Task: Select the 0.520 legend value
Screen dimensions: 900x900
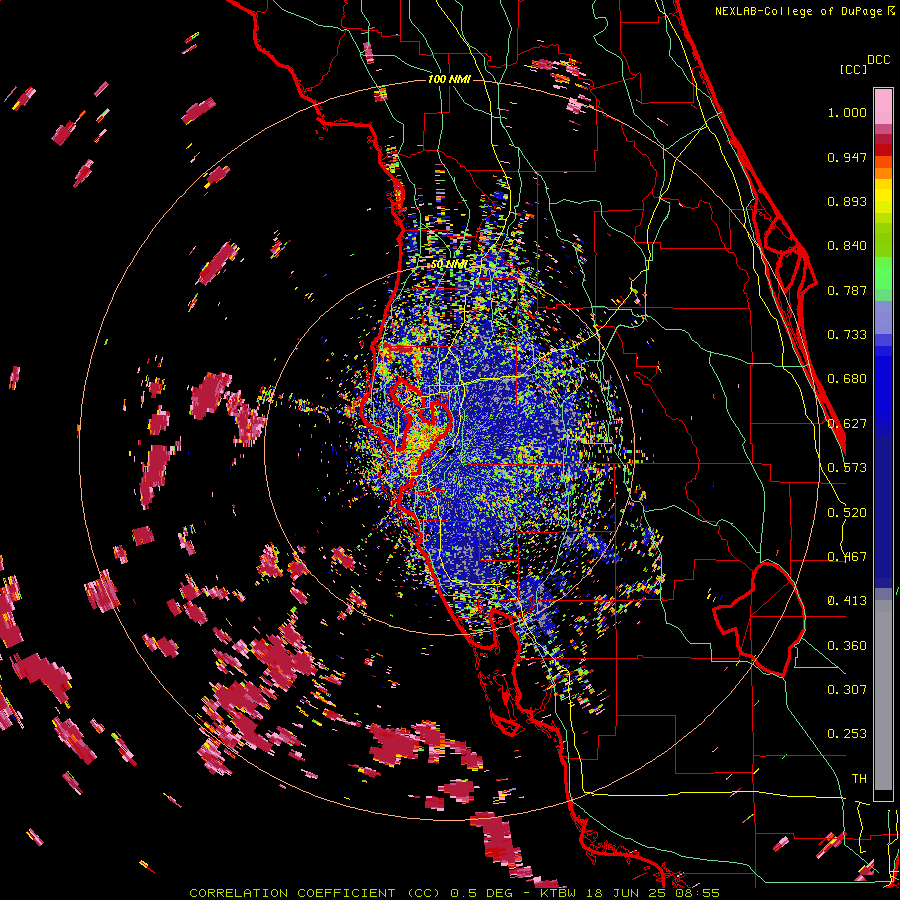Action: (847, 513)
